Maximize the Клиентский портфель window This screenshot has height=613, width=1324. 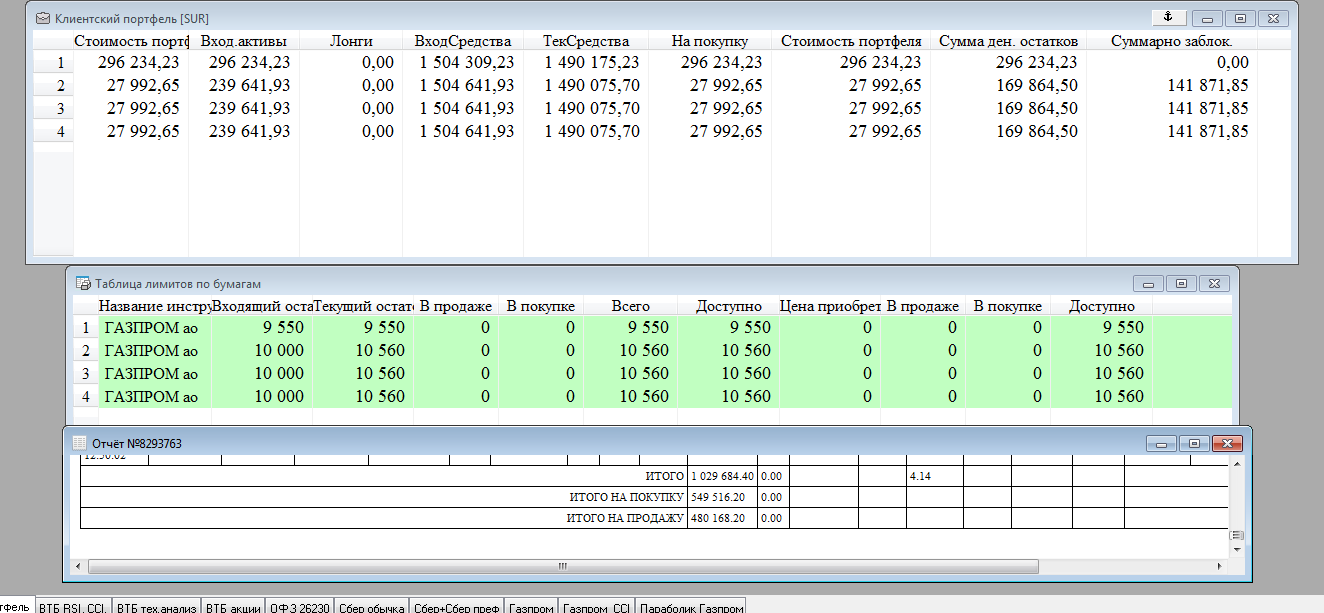[1240, 18]
